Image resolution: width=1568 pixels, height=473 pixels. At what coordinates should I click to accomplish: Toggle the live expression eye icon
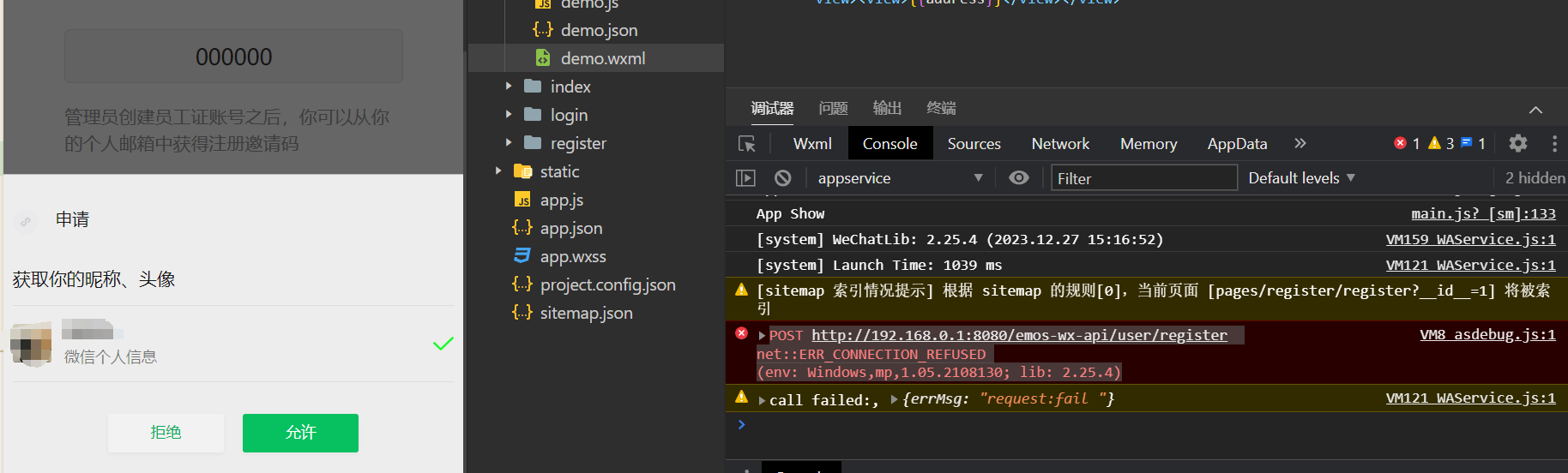click(1018, 177)
